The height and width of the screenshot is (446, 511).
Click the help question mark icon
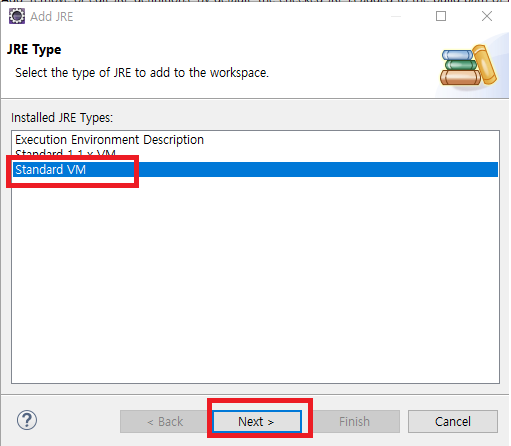click(x=27, y=420)
